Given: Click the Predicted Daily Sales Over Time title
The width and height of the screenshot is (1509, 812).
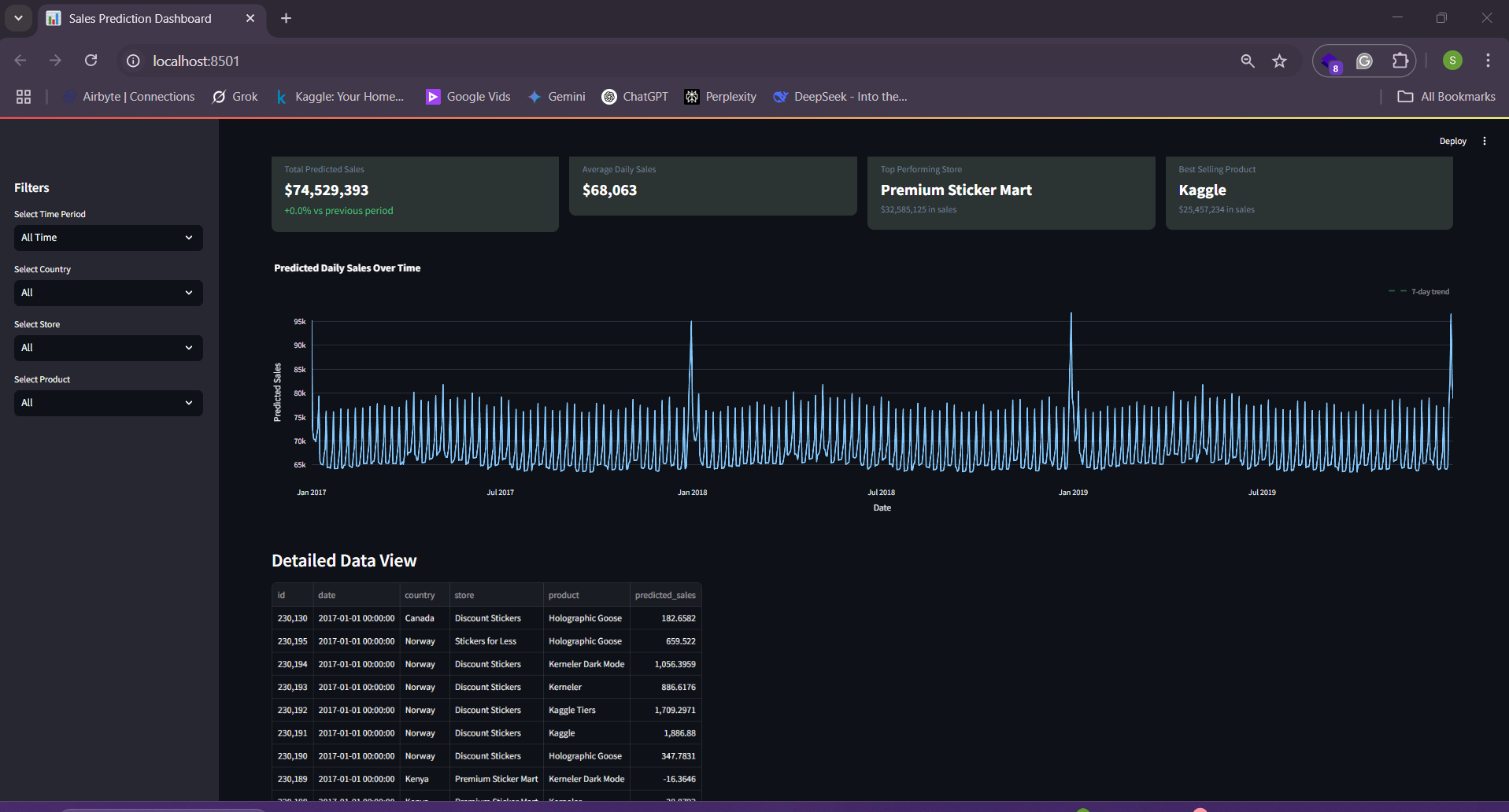Looking at the screenshot, I should pyautogui.click(x=347, y=268).
